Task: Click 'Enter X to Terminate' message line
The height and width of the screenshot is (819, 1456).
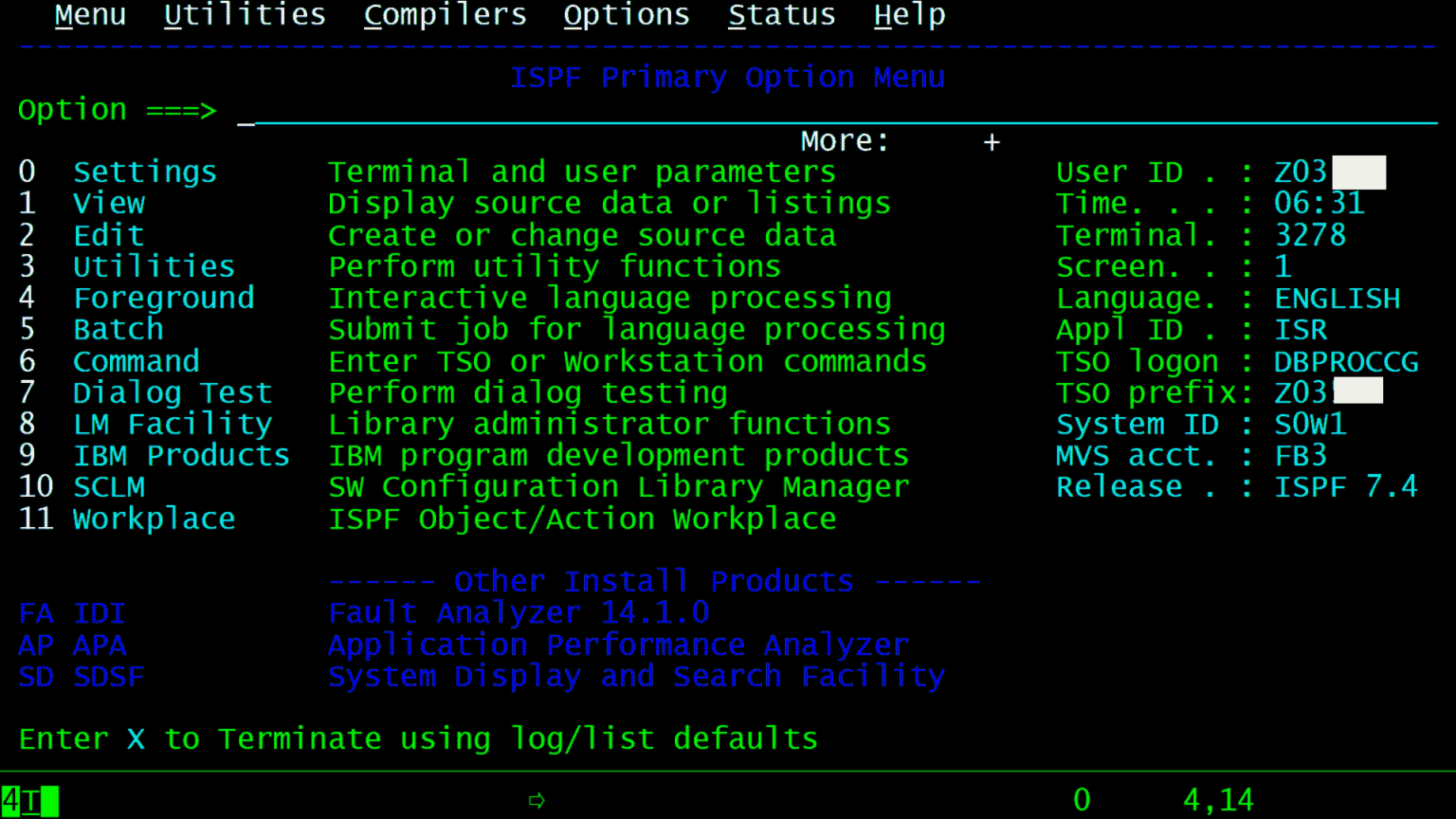Action: coord(418,738)
